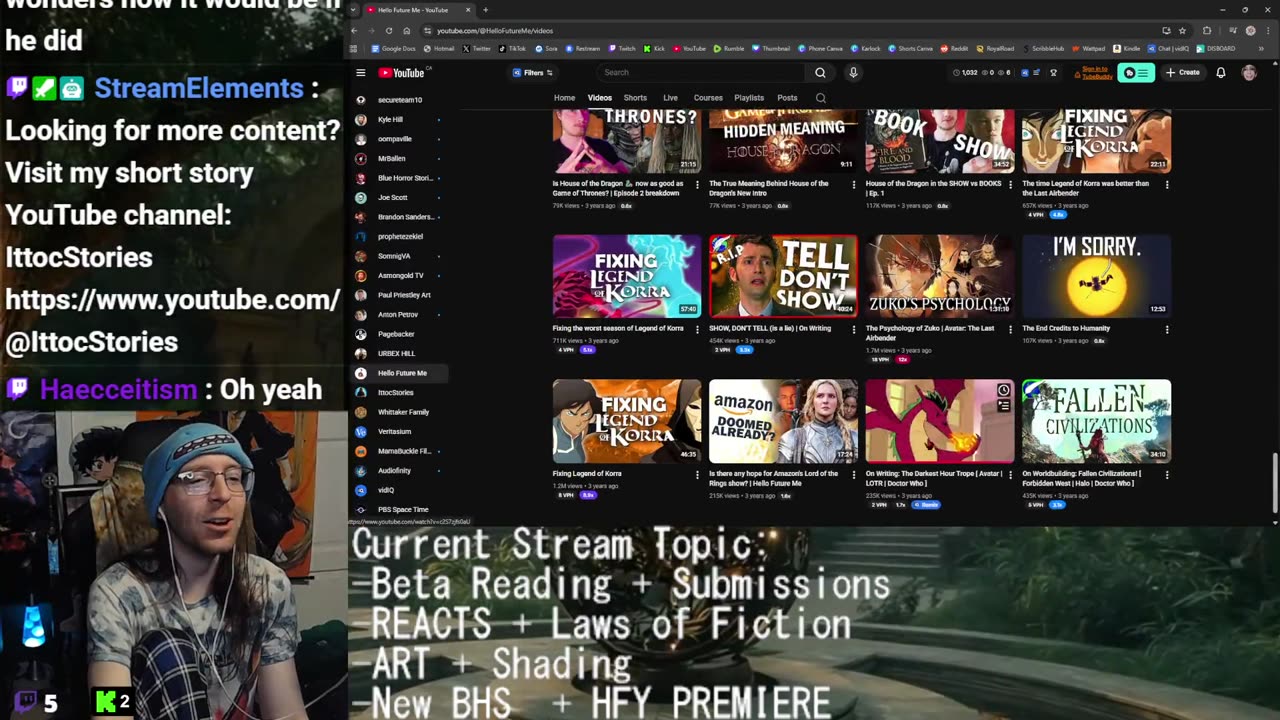Open the IttocStories subscription
This screenshot has width=1280, height=720.
(395, 392)
